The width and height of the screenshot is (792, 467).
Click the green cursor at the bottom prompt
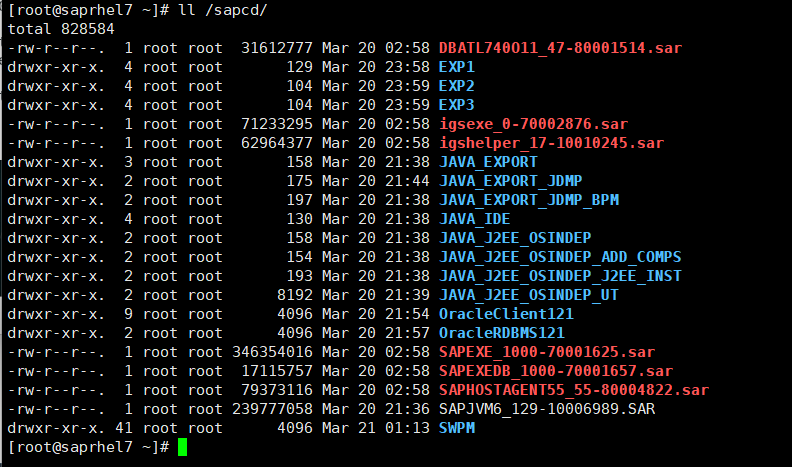[x=182, y=447]
